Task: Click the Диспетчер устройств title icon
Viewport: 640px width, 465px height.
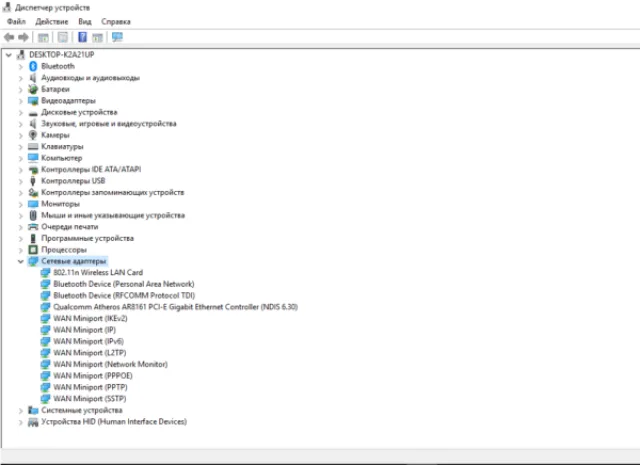Action: (x=7, y=7)
